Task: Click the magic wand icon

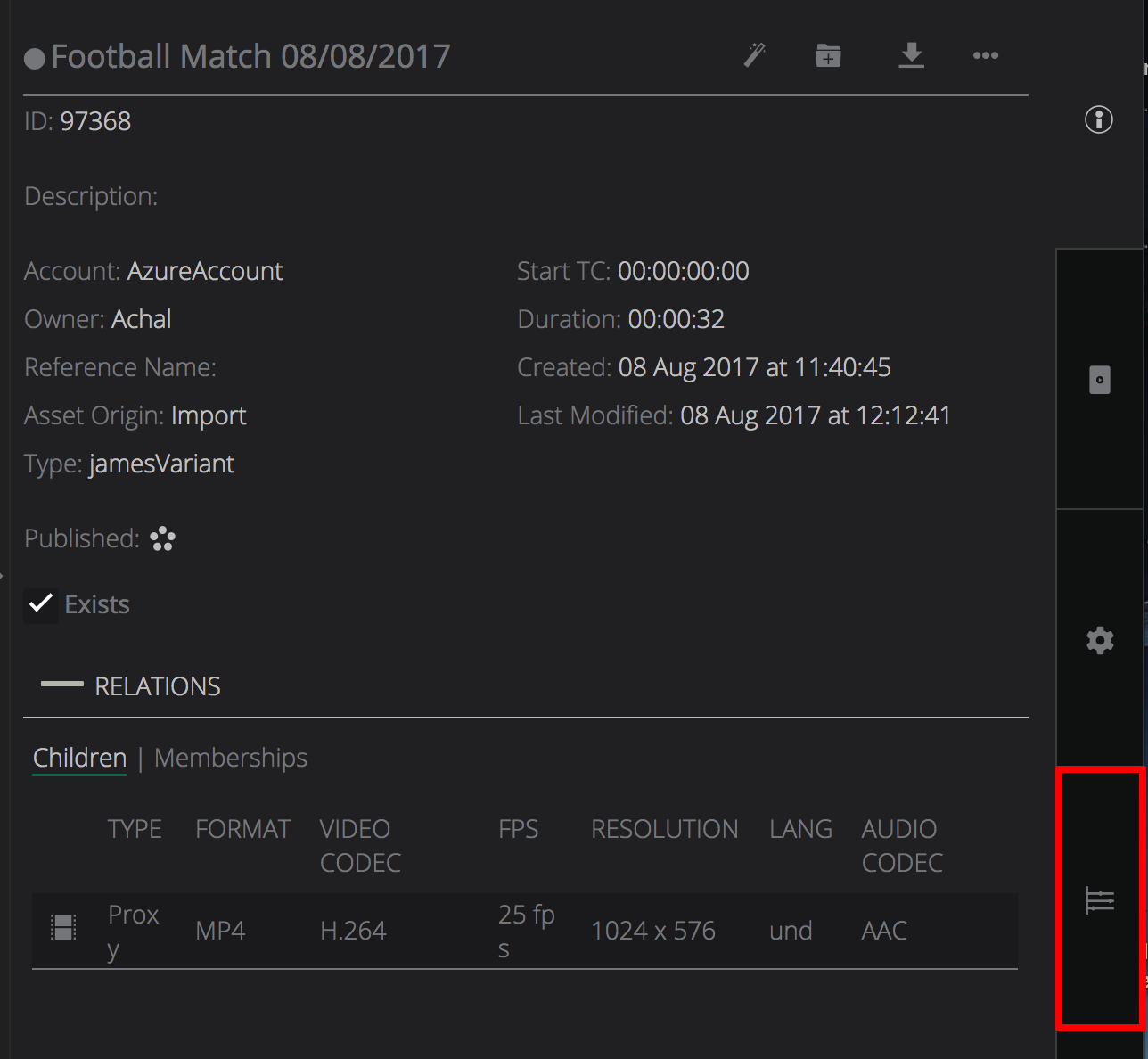Action: coord(755,55)
